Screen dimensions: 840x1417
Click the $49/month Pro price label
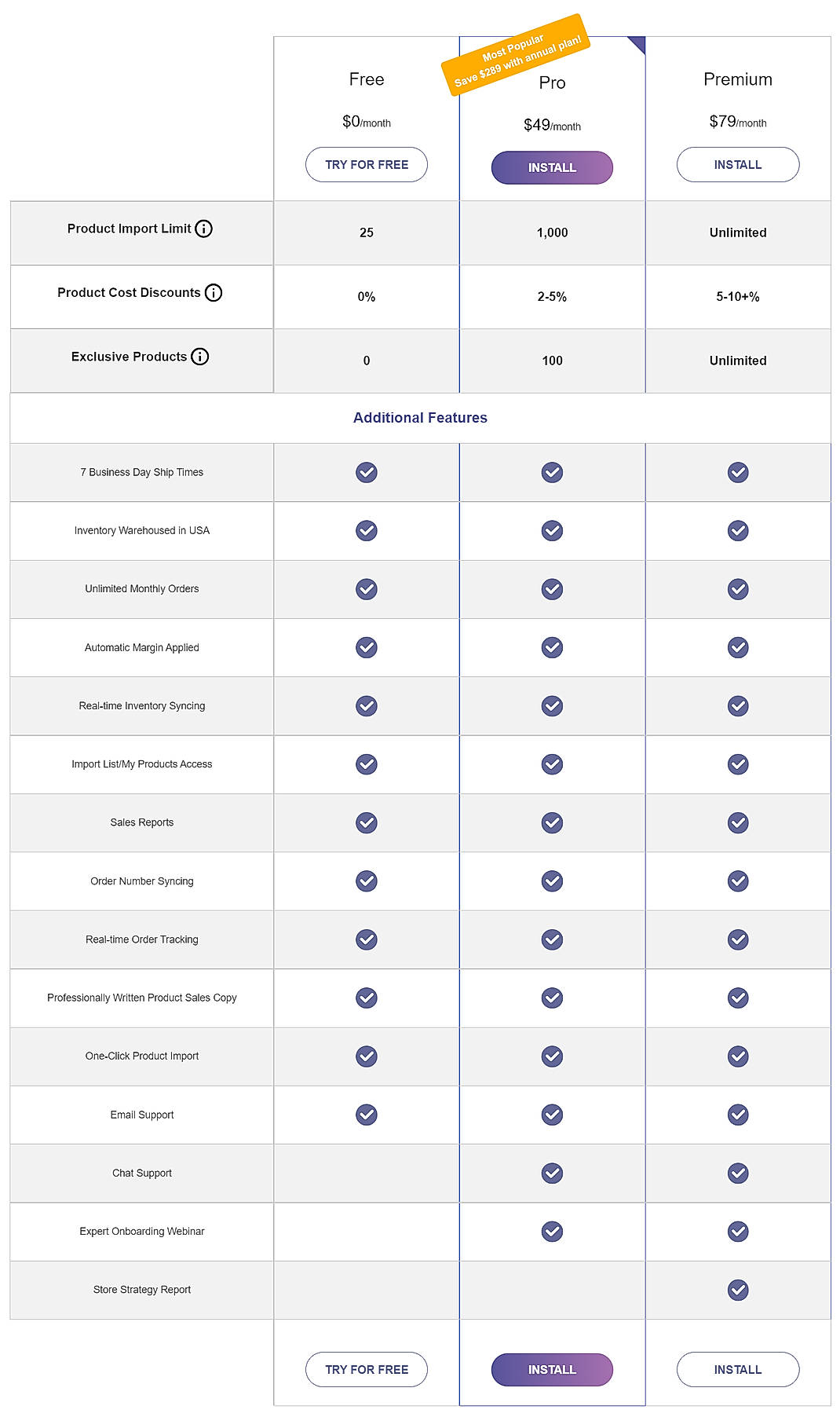pos(552,124)
